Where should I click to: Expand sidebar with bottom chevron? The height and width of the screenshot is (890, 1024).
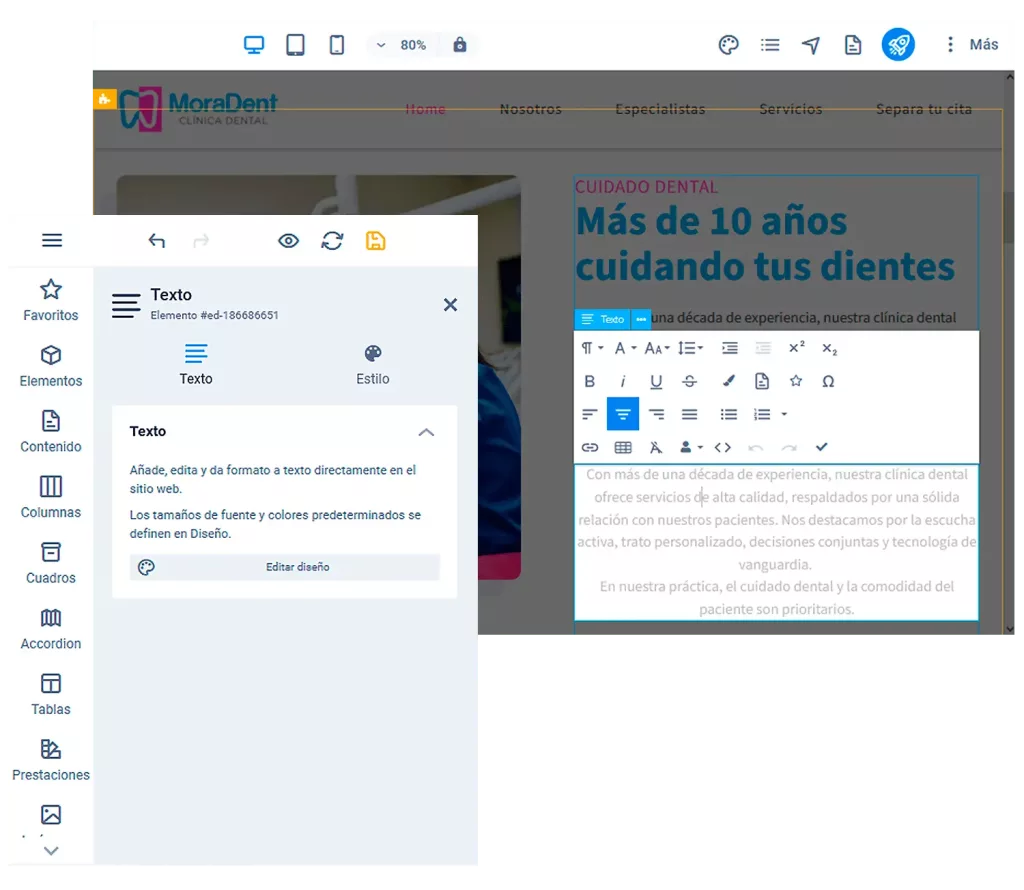point(51,851)
